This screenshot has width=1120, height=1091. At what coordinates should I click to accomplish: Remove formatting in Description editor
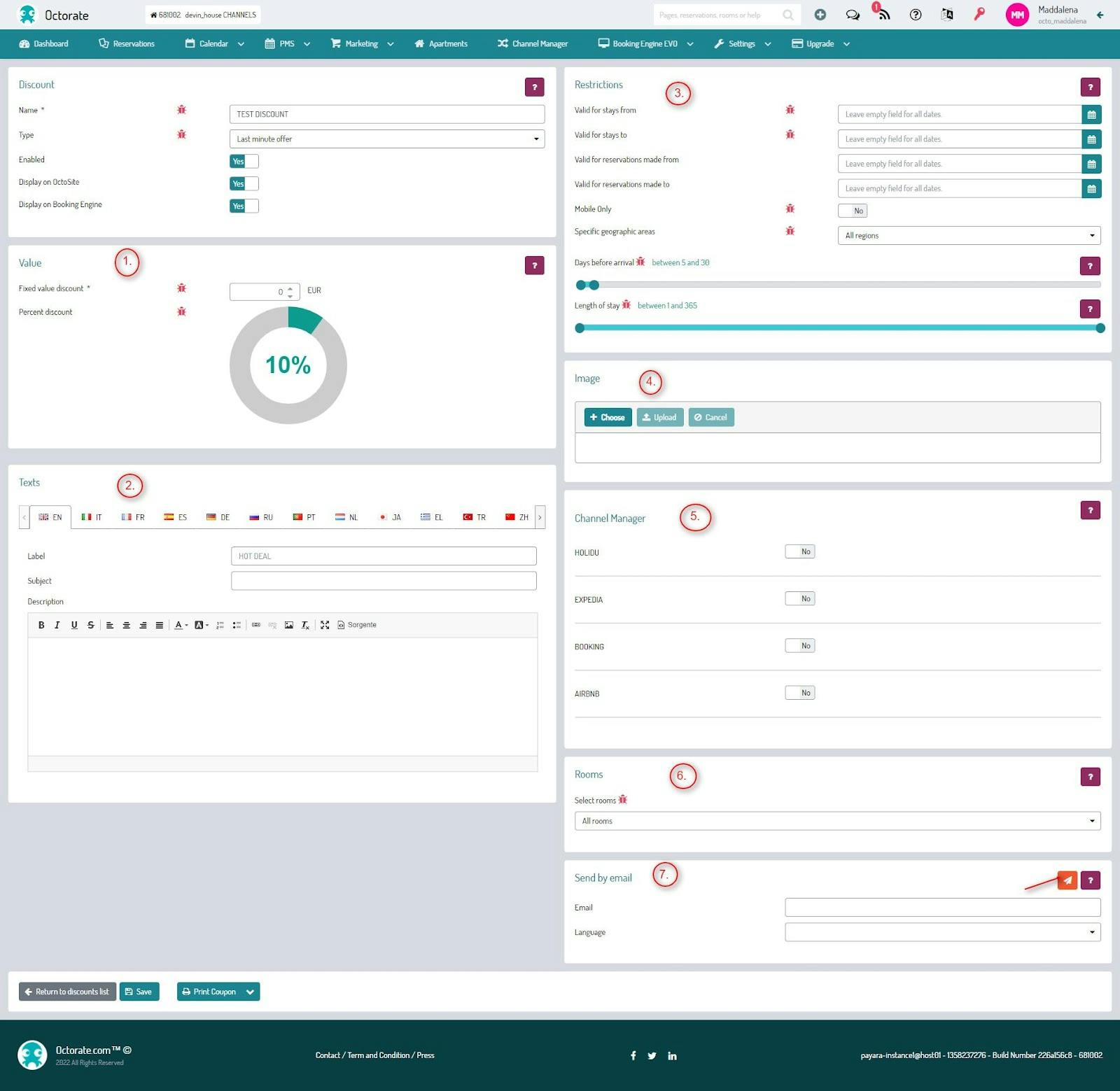coord(305,625)
